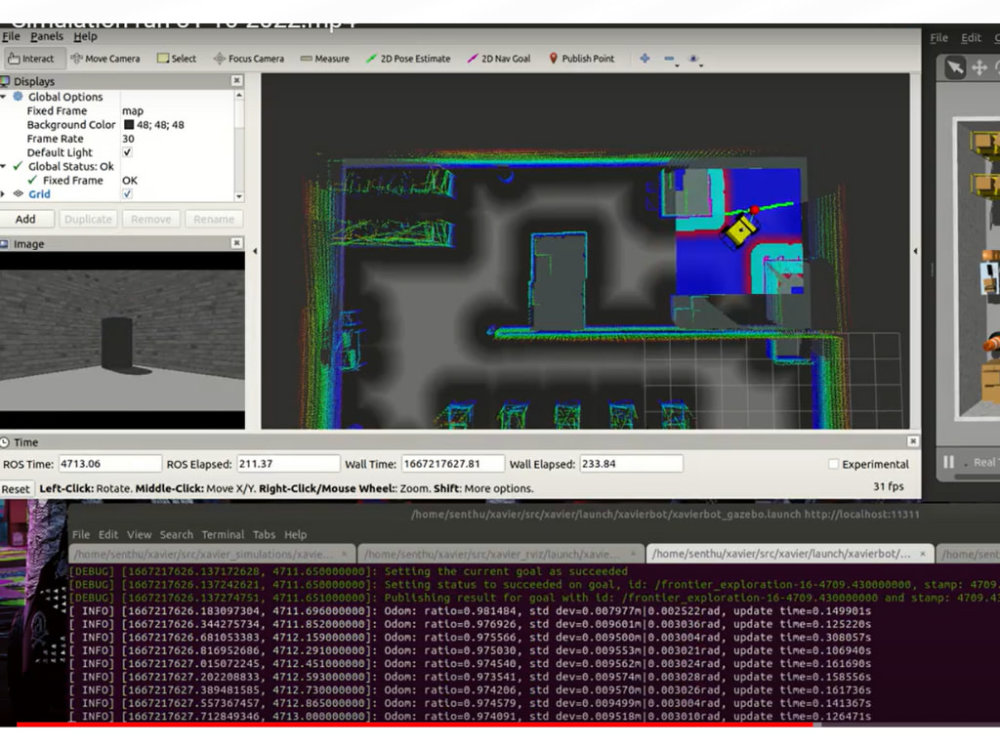This screenshot has height=750, width=1000.
Task: Close the Image panel
Action: 237,243
